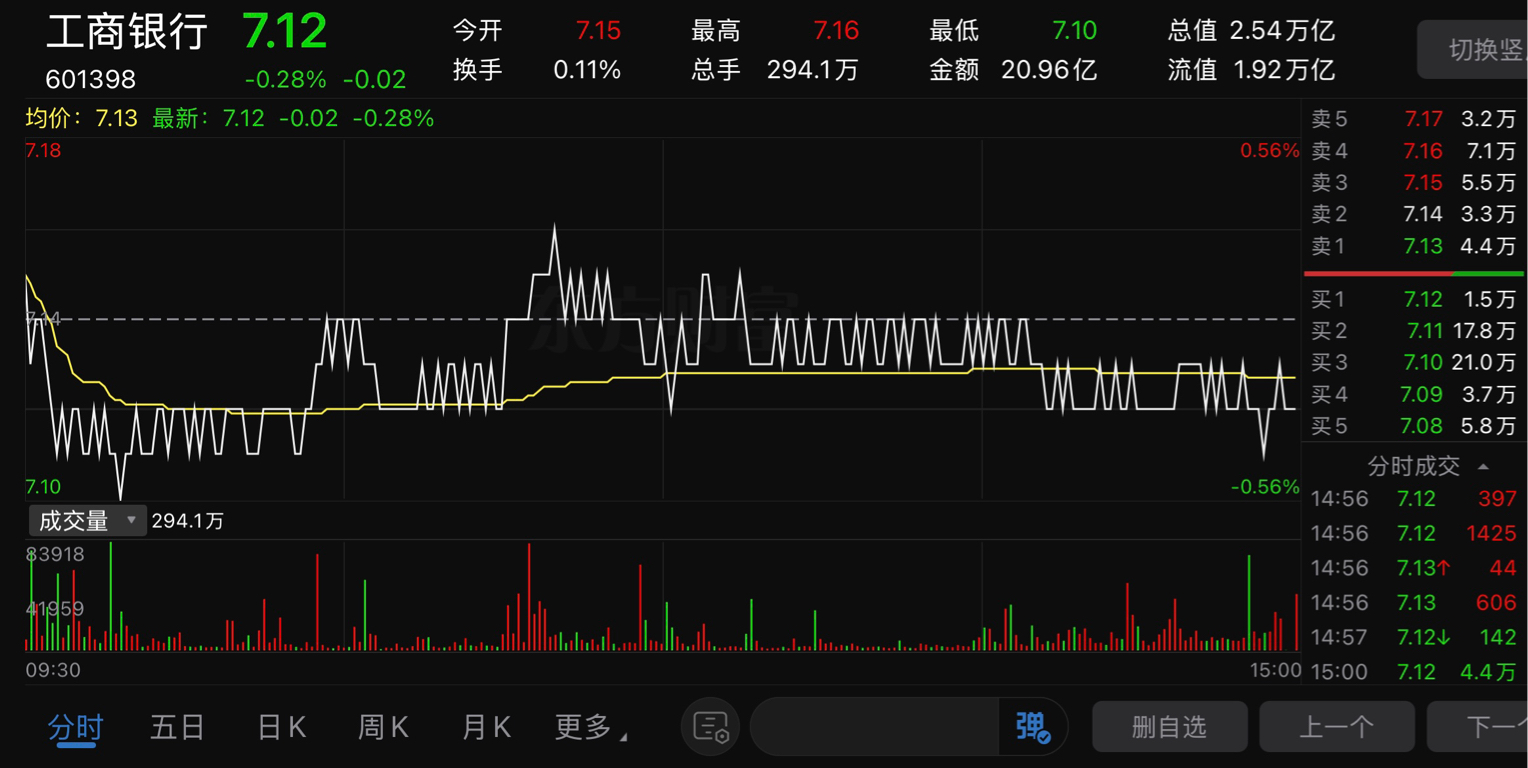Select the 买4 order row at 7.09
The width and height of the screenshot is (1528, 768).
click(x=1414, y=394)
